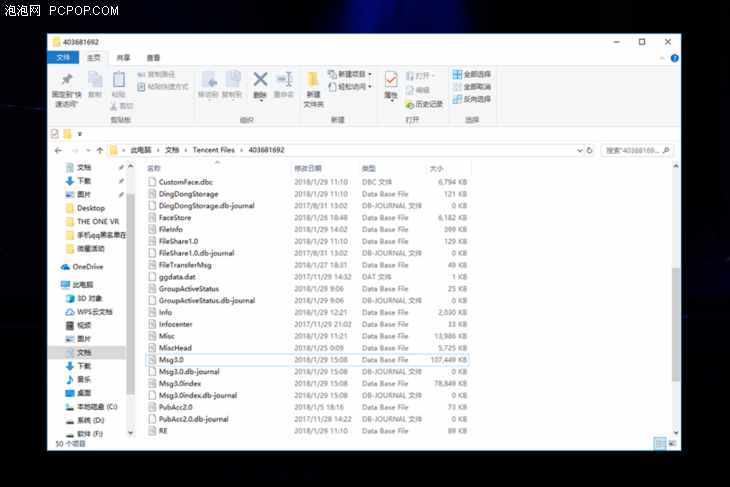The height and width of the screenshot is (487, 730).
Task: Select the Infocenter file
Action: pyautogui.click(x=175, y=325)
